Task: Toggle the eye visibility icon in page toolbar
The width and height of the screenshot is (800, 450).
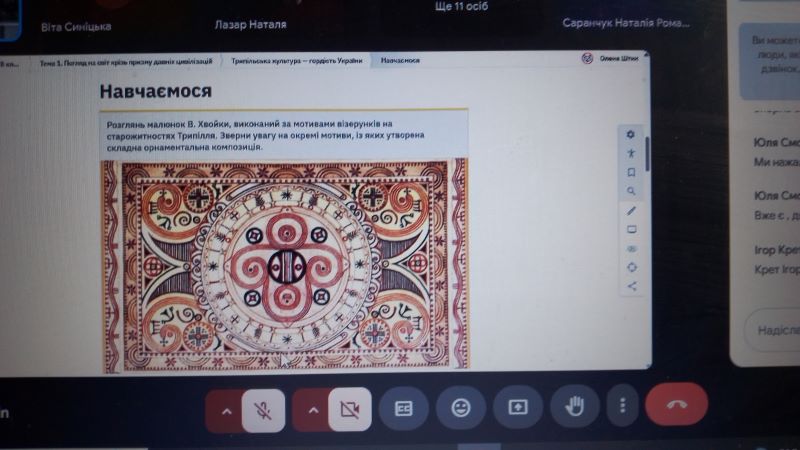Action: coord(632,248)
